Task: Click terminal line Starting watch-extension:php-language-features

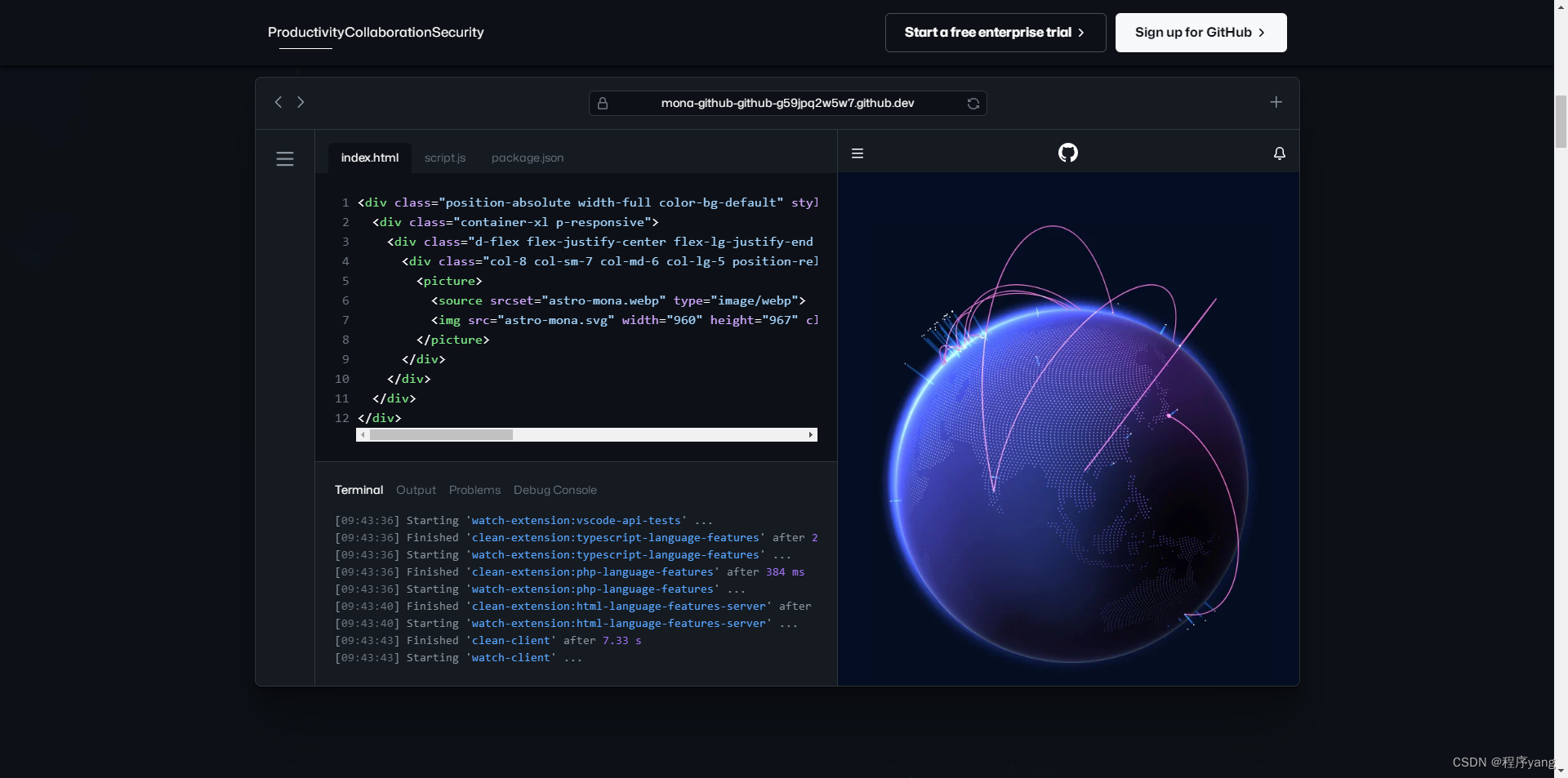Action: click(x=540, y=589)
